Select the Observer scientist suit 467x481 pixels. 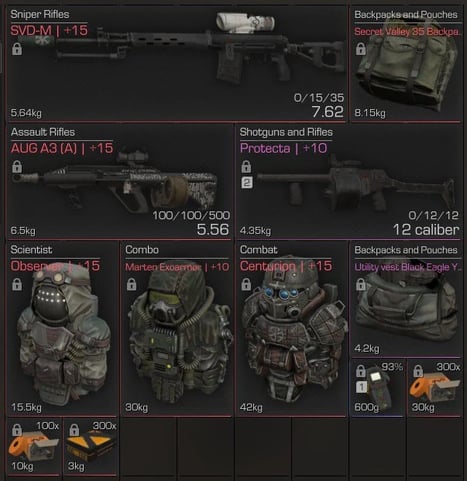[63, 335]
